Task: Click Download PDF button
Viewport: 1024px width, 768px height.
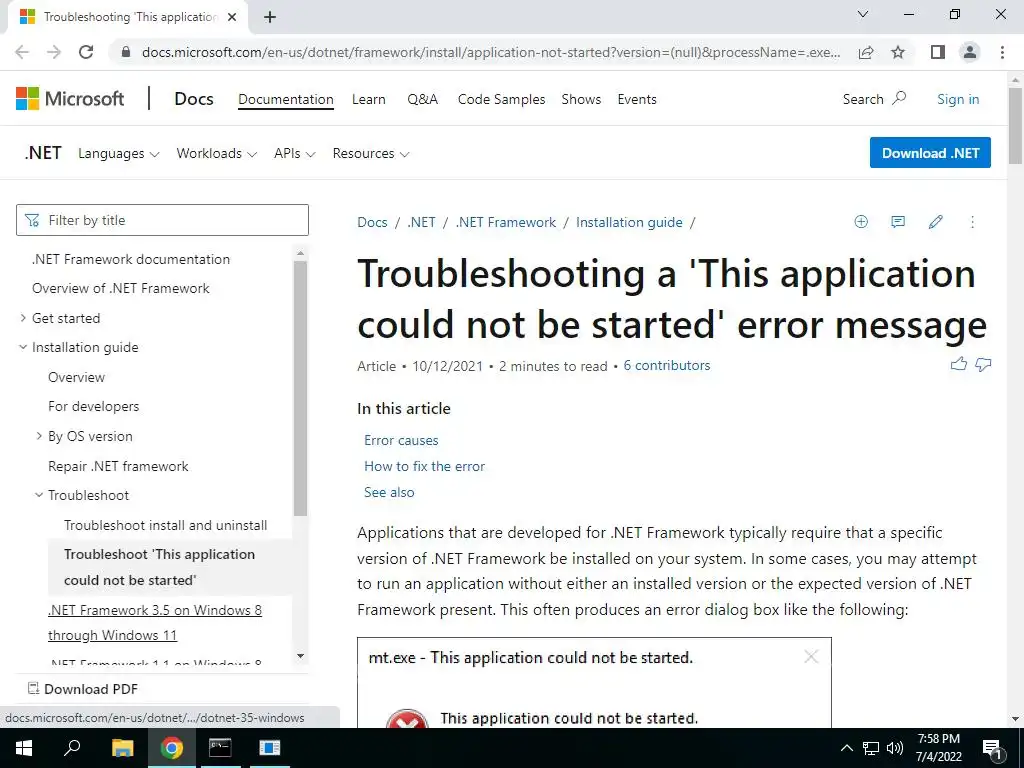Action: 83,689
